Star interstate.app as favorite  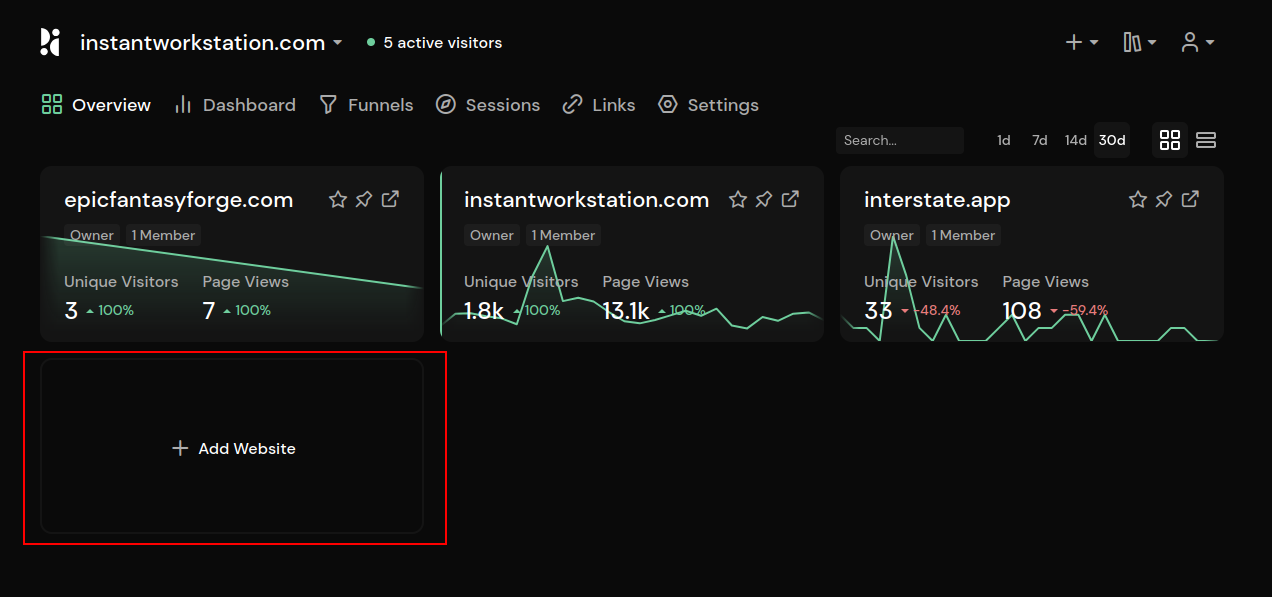pyautogui.click(x=1138, y=199)
